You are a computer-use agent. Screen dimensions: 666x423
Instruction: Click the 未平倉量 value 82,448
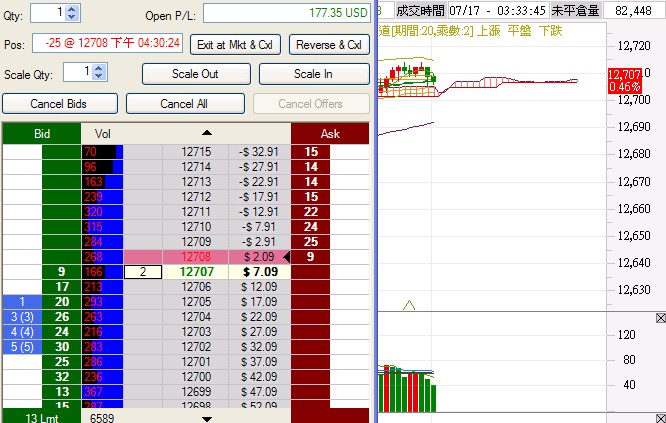click(633, 10)
